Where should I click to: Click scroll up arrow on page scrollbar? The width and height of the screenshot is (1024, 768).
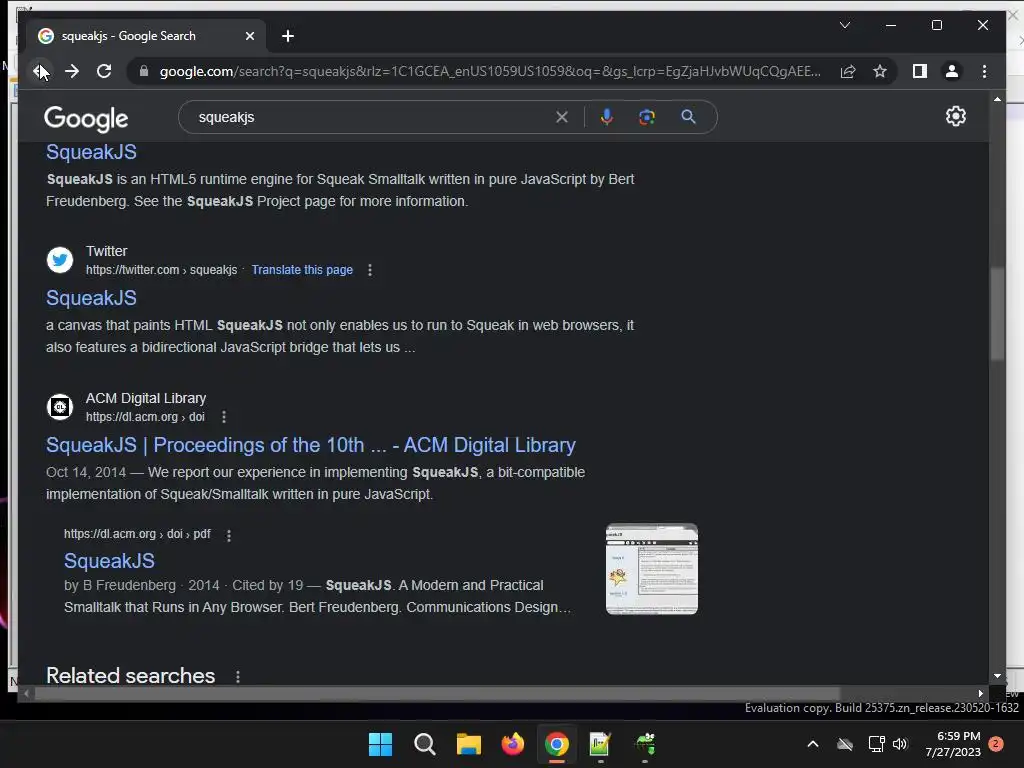point(997,99)
